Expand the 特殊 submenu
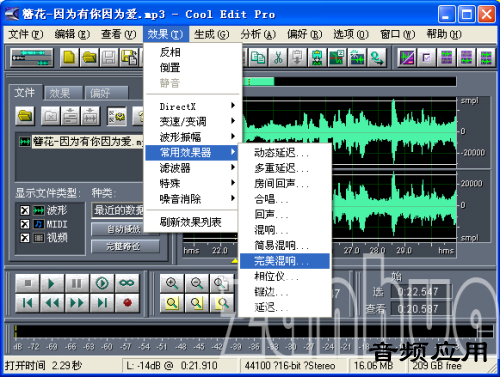 point(192,183)
